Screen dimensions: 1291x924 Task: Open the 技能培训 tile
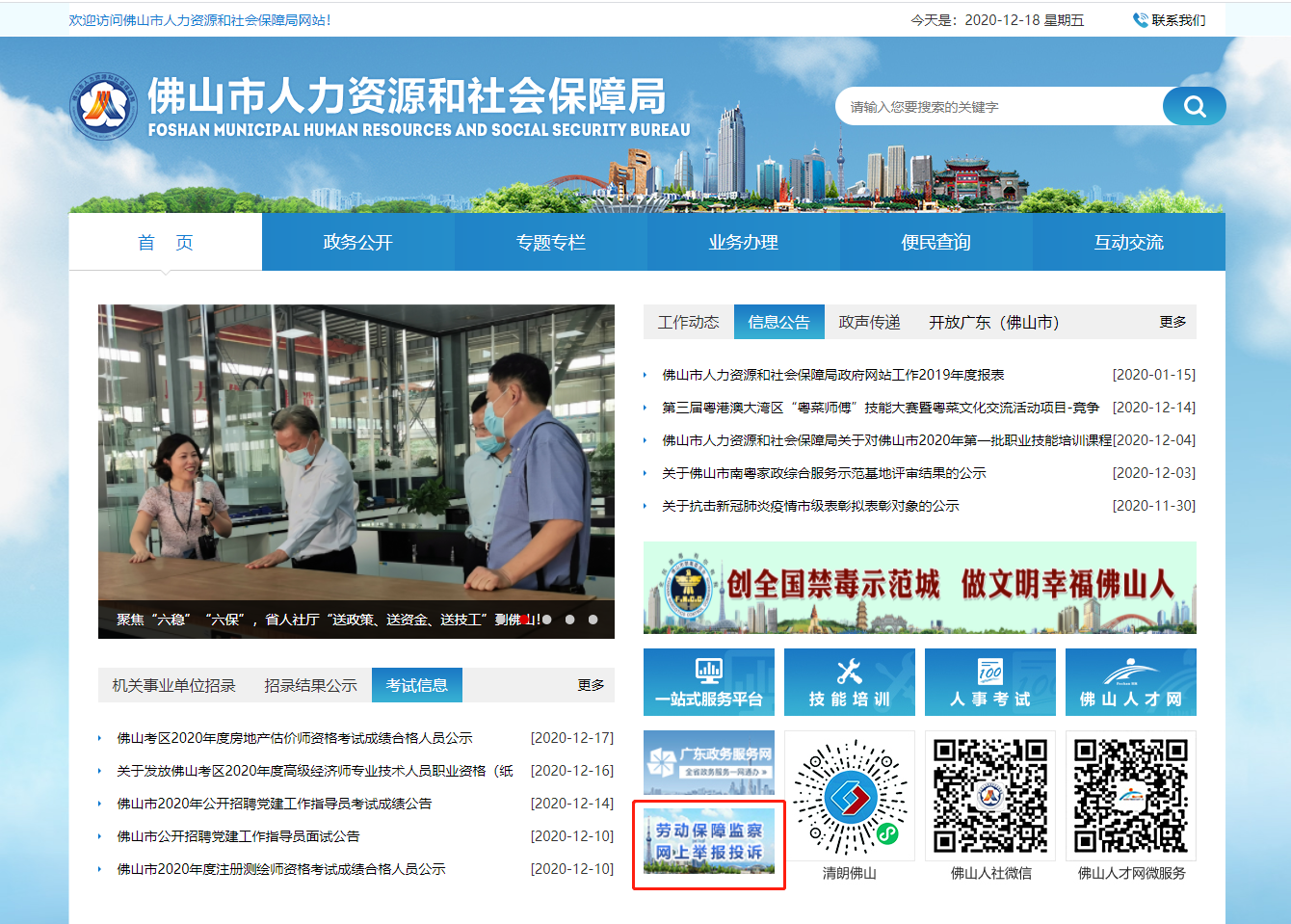pyautogui.click(x=849, y=682)
